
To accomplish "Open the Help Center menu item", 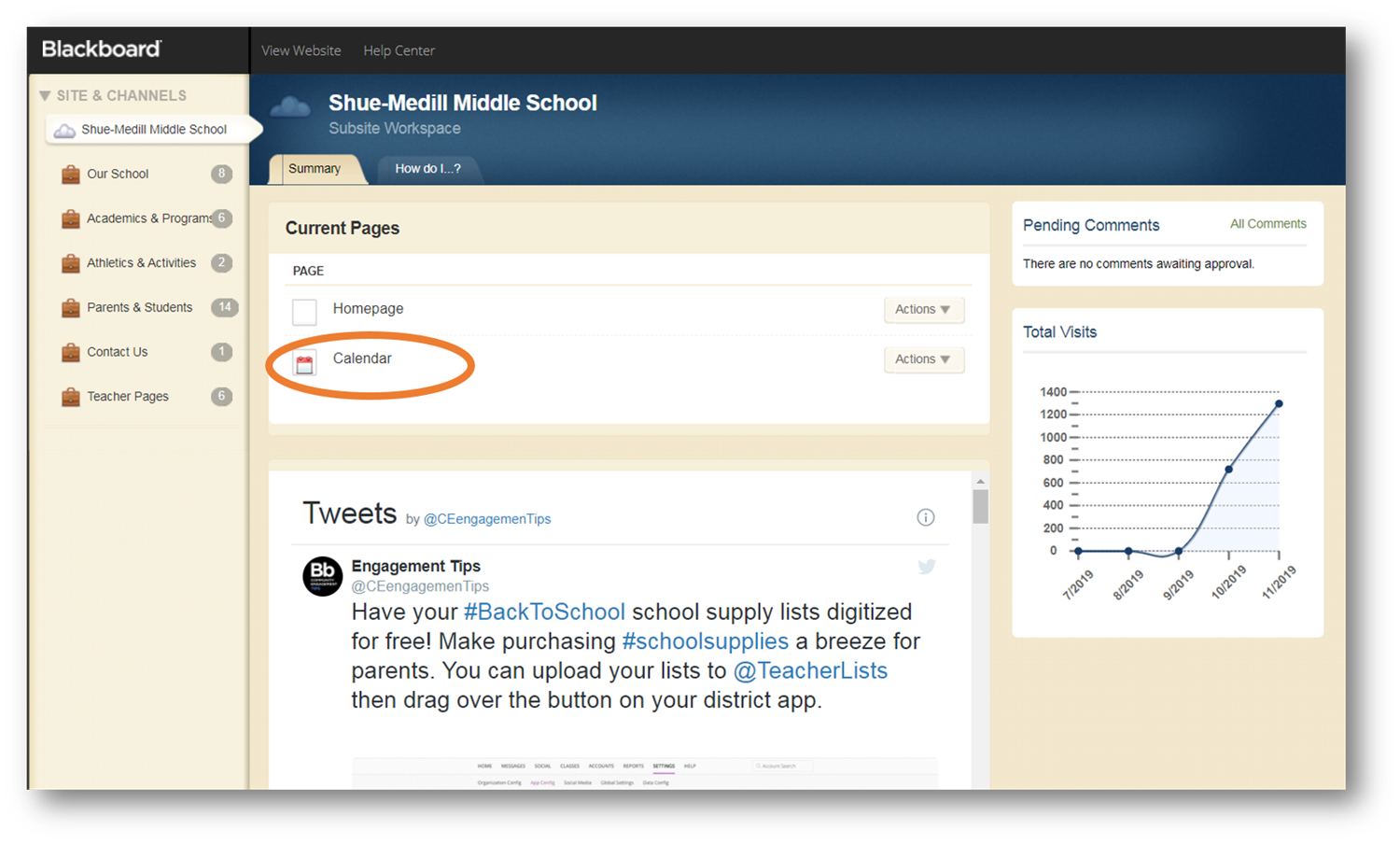I will [x=399, y=50].
